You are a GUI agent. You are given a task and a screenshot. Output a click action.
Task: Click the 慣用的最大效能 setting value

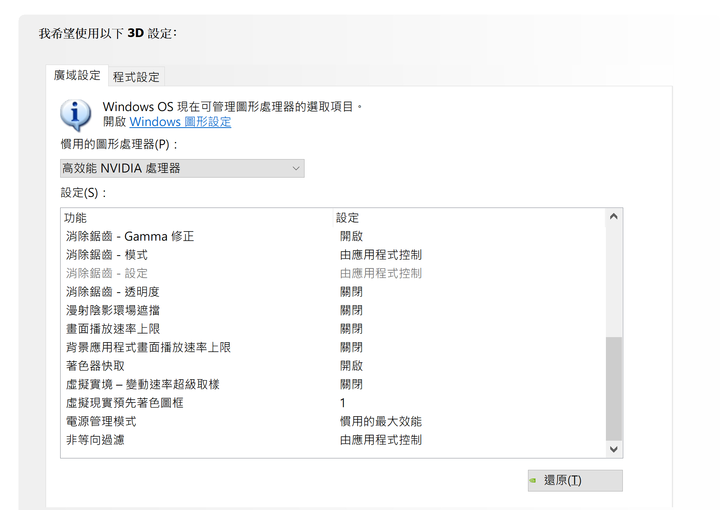[x=381, y=421]
